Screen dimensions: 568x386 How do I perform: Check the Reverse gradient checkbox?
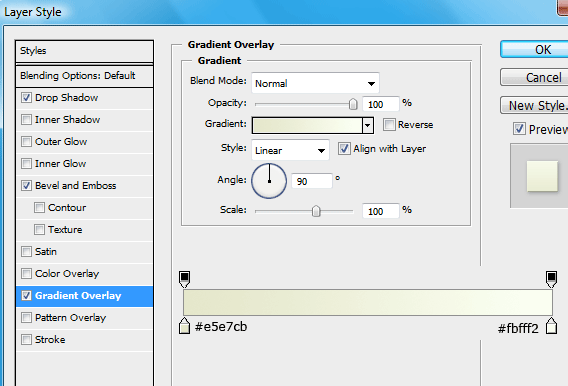pyautogui.click(x=389, y=125)
